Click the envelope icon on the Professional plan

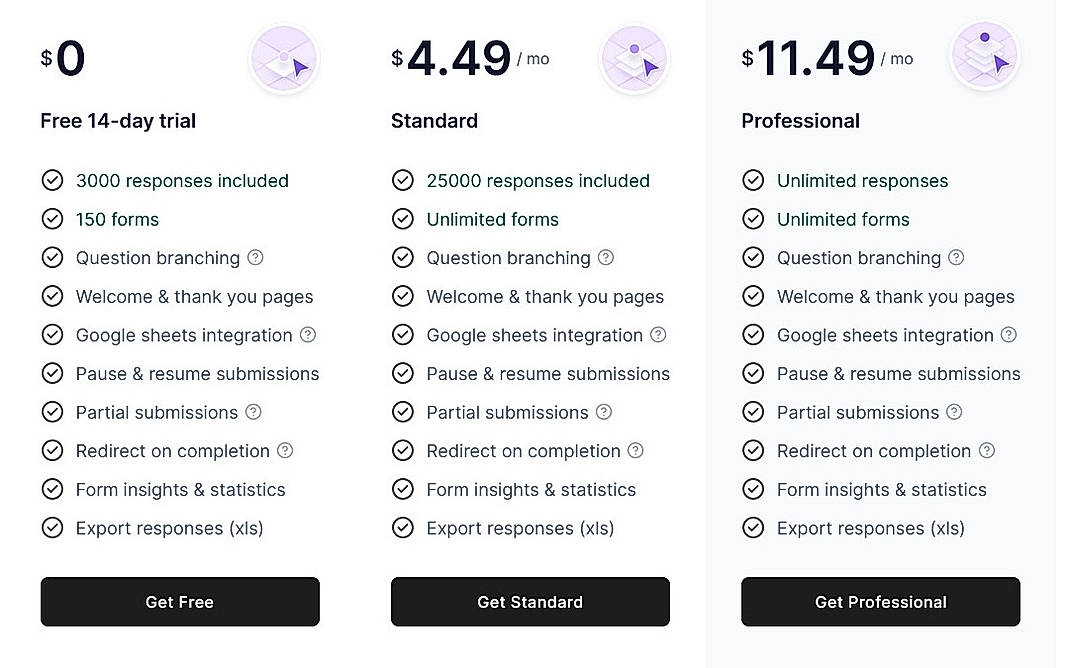coord(985,60)
